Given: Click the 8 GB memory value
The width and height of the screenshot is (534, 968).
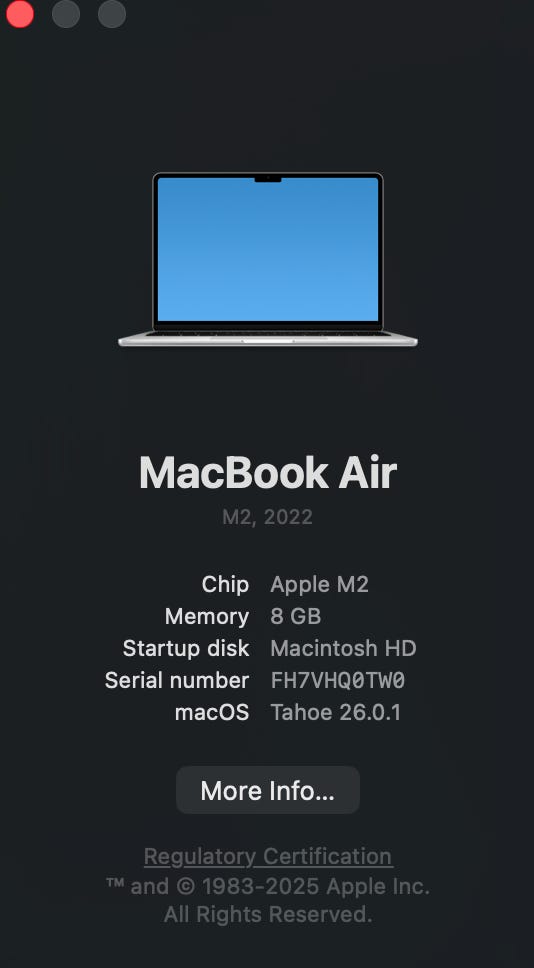Looking at the screenshot, I should 296,616.
